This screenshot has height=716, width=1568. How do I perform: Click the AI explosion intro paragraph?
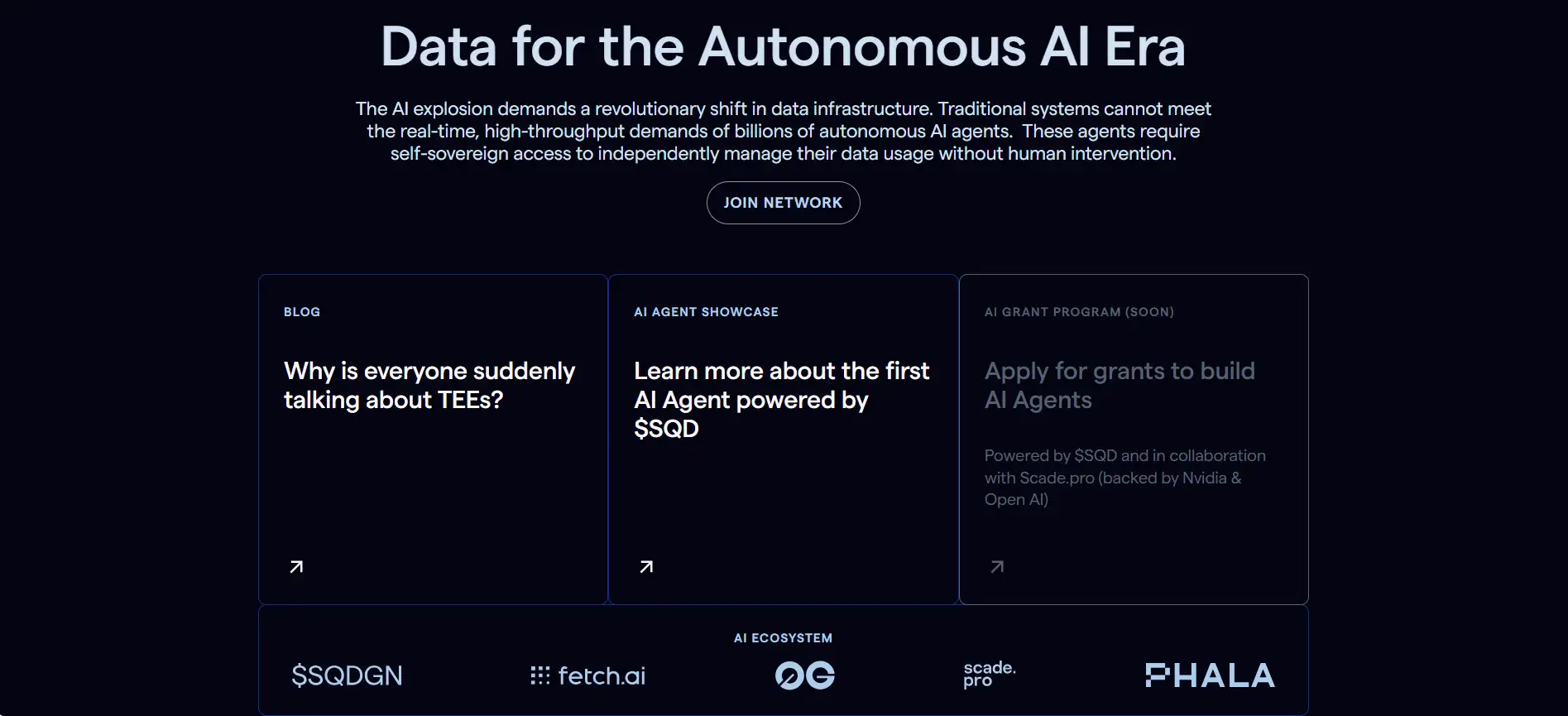pos(783,131)
